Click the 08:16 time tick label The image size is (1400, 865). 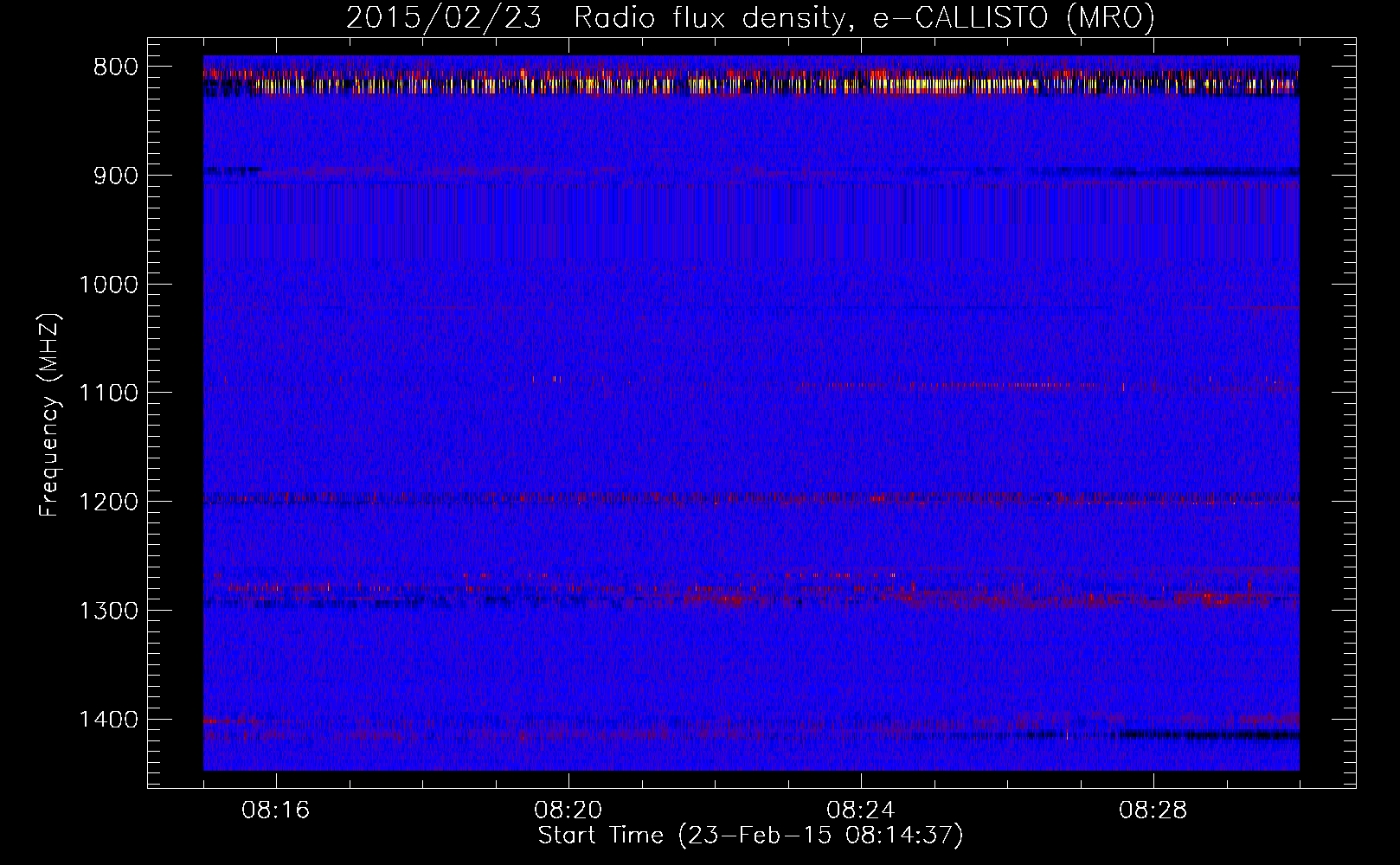point(276,811)
